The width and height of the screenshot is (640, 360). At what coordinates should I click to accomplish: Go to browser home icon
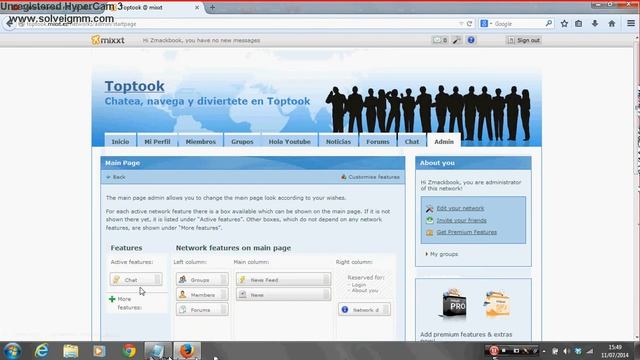[x=611, y=24]
